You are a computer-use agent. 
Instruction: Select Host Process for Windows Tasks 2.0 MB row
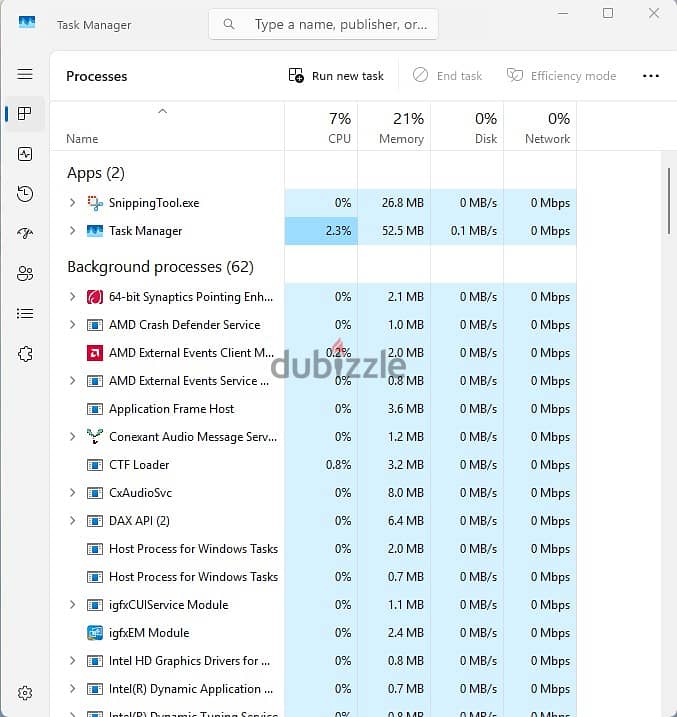pos(313,549)
